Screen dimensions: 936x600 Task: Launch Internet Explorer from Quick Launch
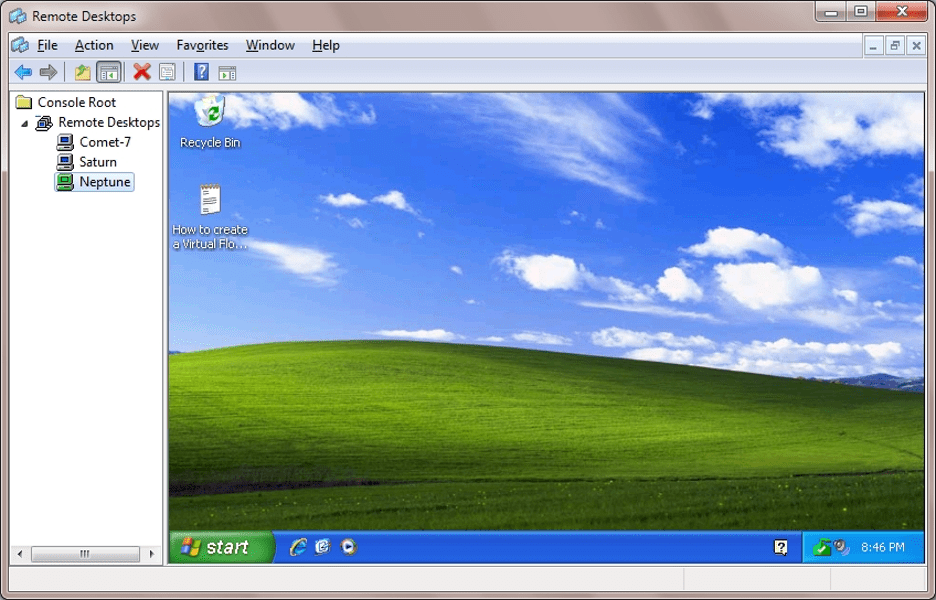coord(298,547)
